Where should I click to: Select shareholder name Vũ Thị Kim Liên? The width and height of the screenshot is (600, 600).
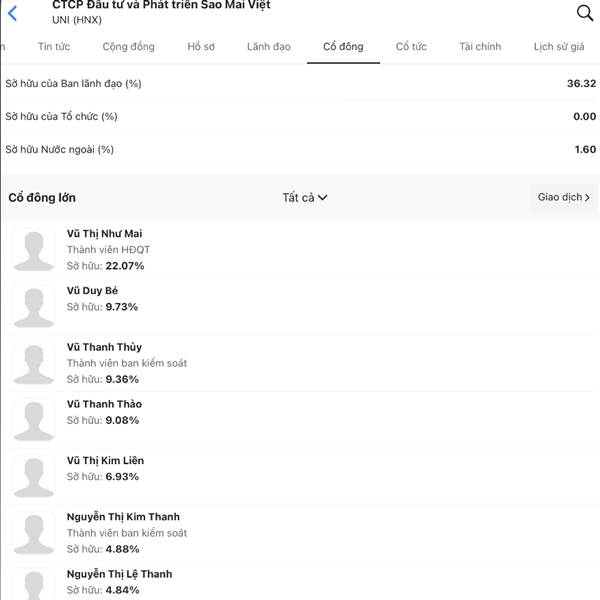pyautogui.click(x=106, y=460)
